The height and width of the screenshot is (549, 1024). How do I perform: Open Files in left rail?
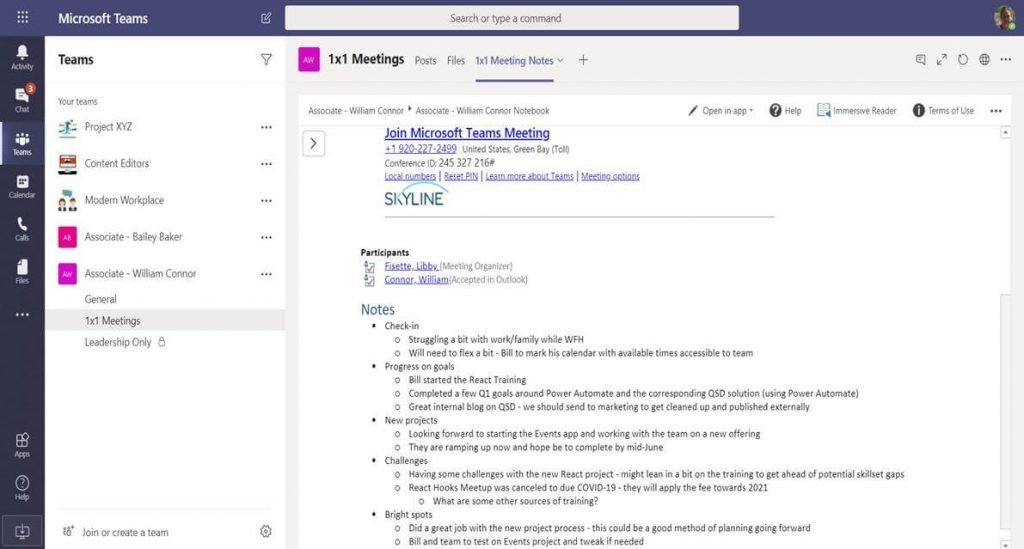22,272
